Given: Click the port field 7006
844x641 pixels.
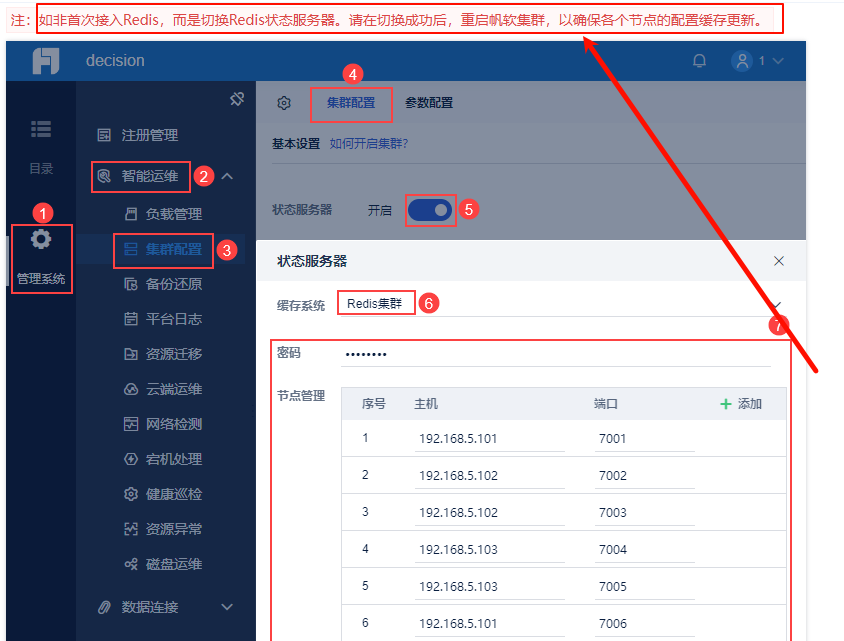Looking at the screenshot, I should (645, 623).
